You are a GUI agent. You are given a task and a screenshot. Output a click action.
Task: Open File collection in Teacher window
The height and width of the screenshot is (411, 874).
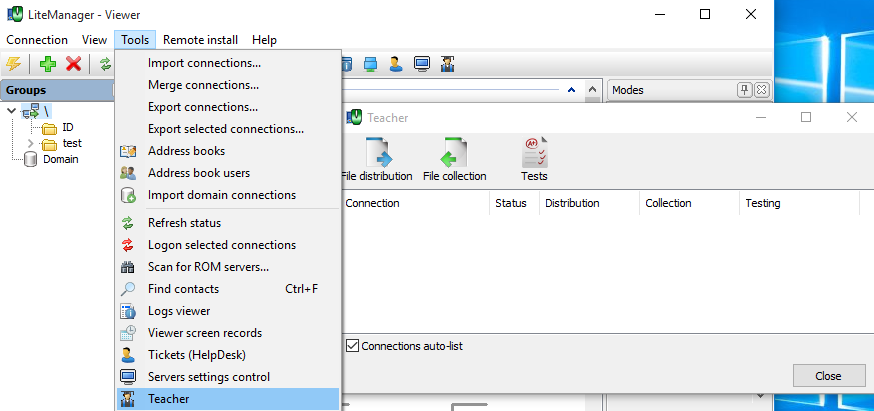(454, 159)
